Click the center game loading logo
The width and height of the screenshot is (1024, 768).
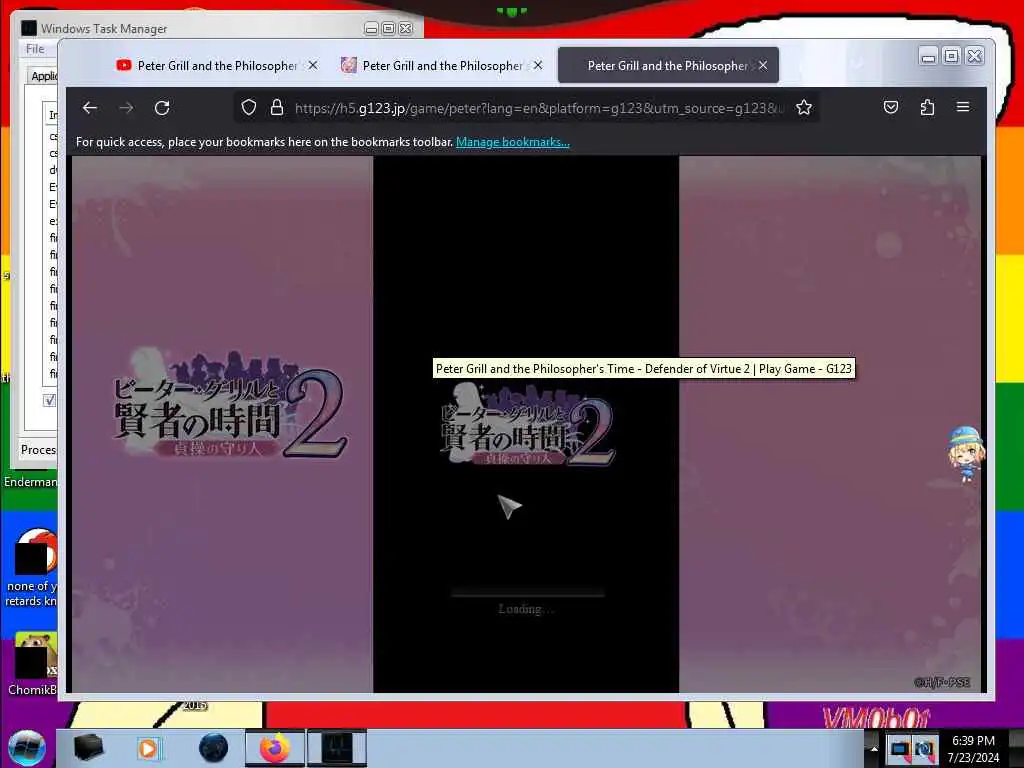pos(526,424)
